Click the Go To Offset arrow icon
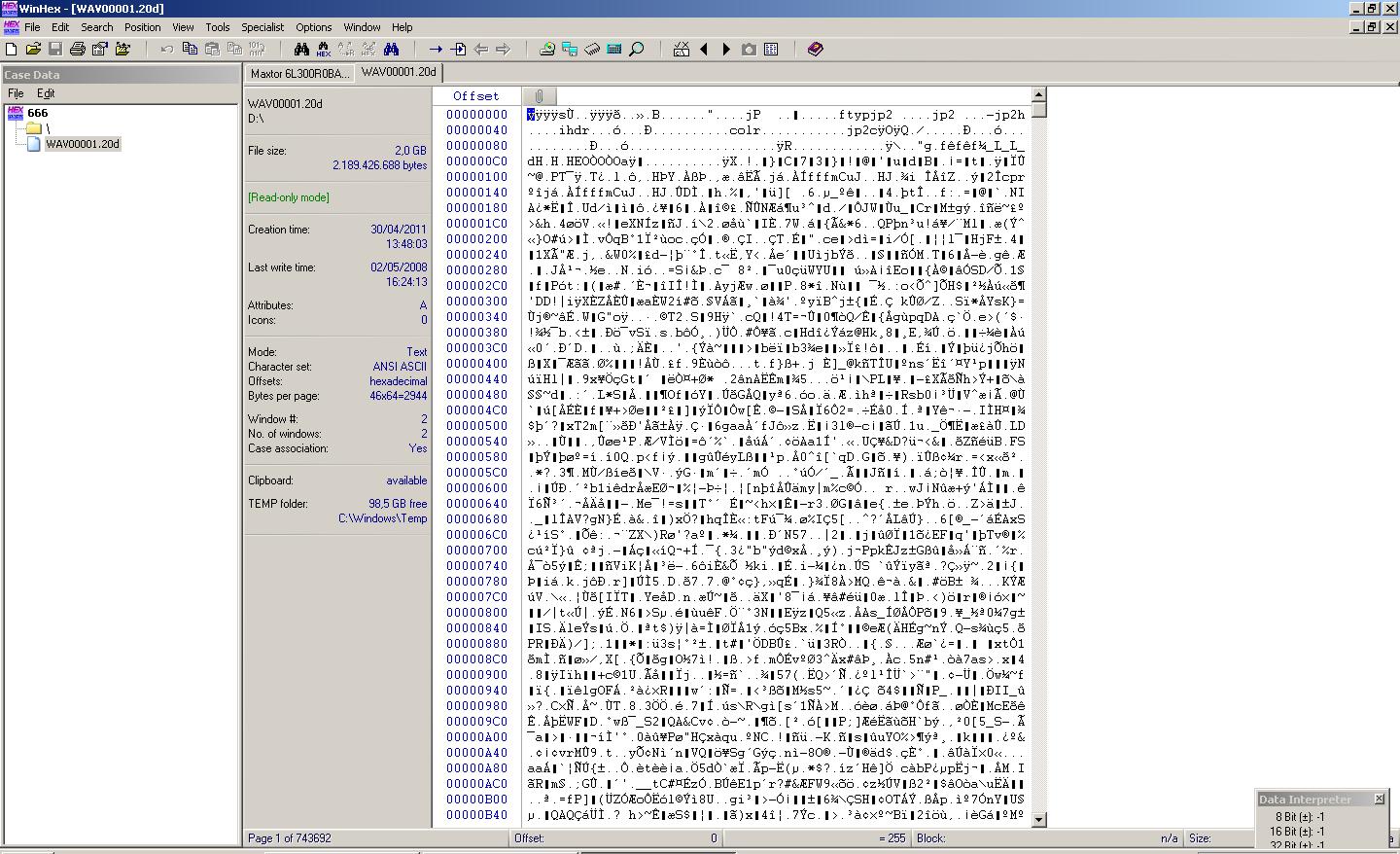This screenshot has width=1400, height=854. [x=436, y=49]
